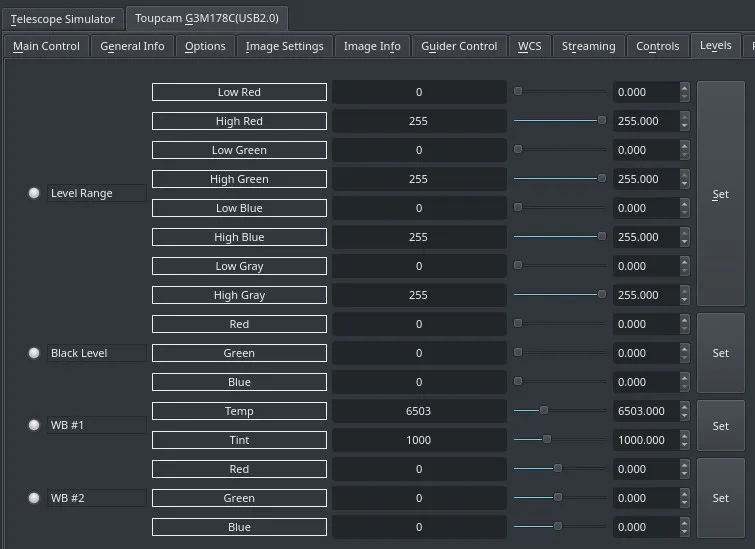755x549 pixels.
Task: Open the Streaming tab
Action: (588, 46)
